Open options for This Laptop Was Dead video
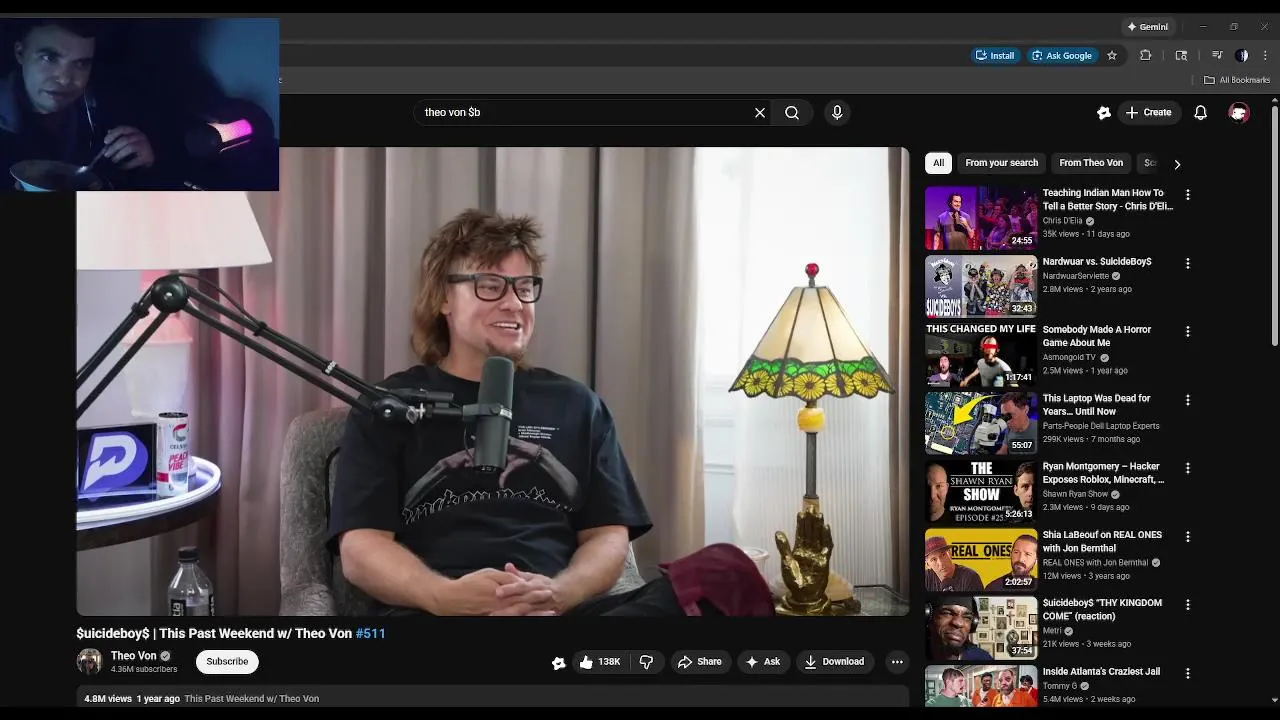This screenshot has height=720, width=1280. 1188,400
